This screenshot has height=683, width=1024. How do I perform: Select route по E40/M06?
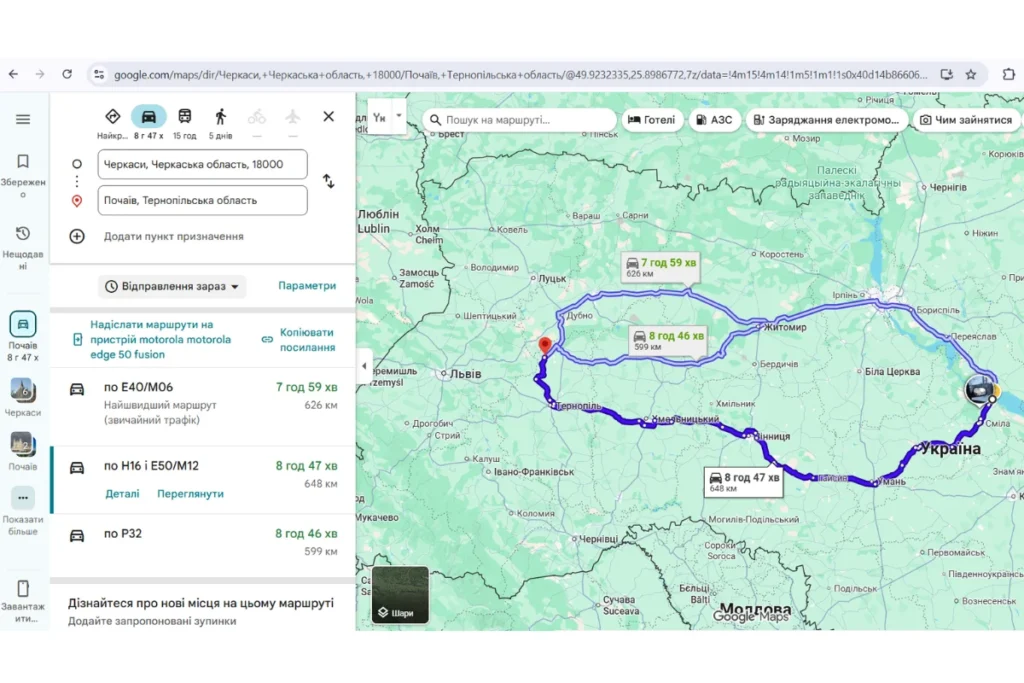click(x=202, y=403)
